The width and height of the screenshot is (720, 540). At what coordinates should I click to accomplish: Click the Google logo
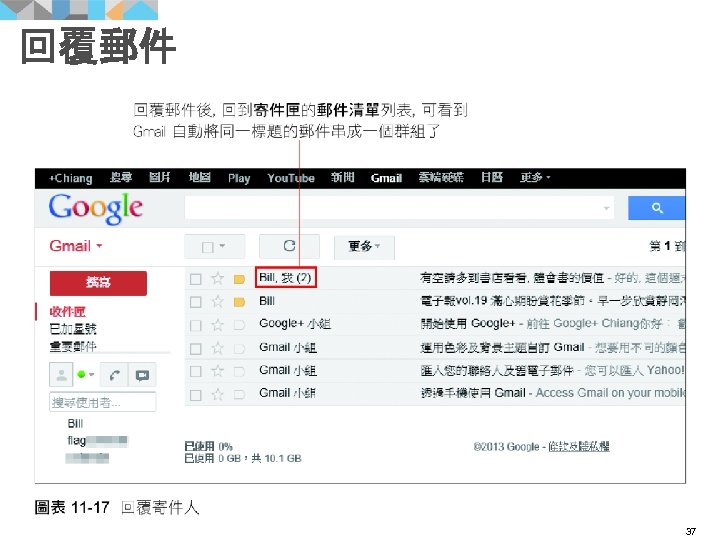coord(96,209)
